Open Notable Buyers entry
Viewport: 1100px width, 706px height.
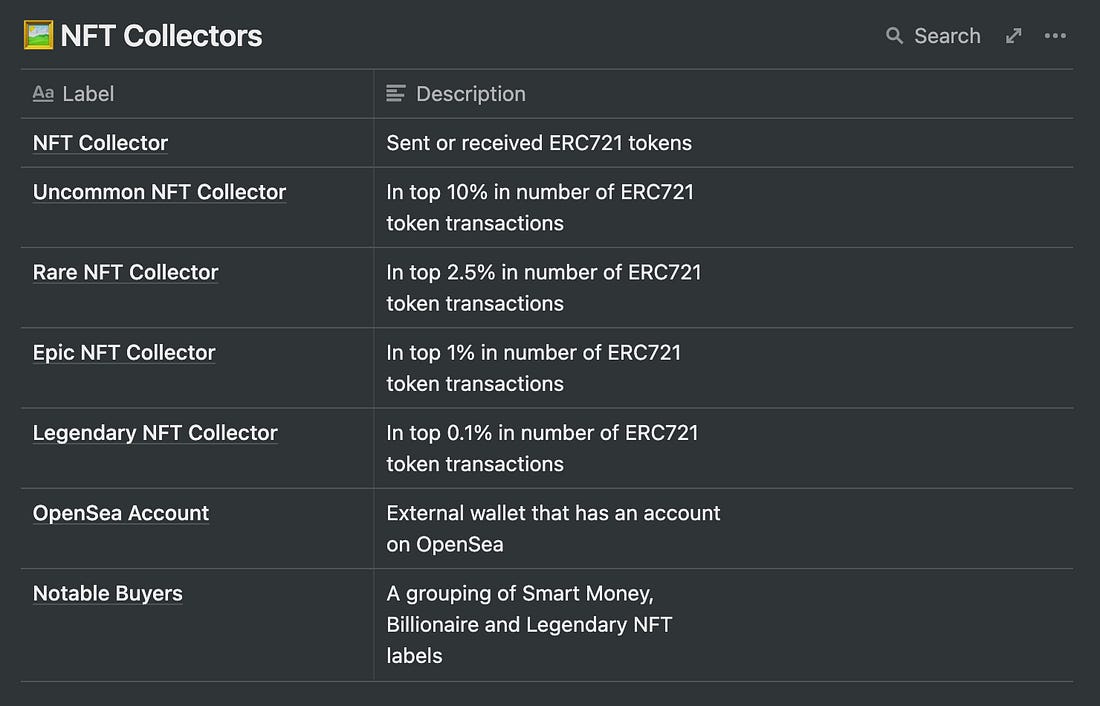click(107, 594)
